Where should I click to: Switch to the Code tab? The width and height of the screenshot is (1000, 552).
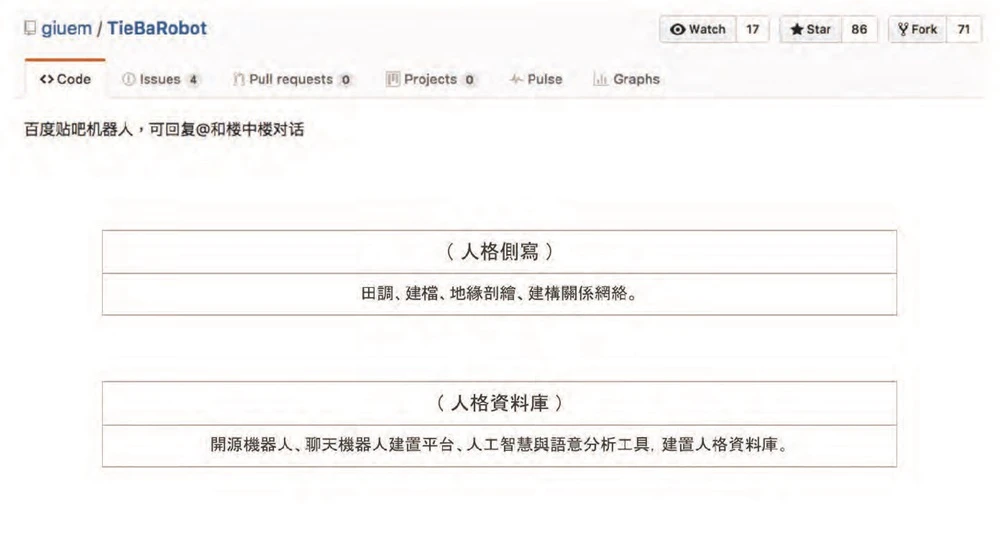coord(65,80)
